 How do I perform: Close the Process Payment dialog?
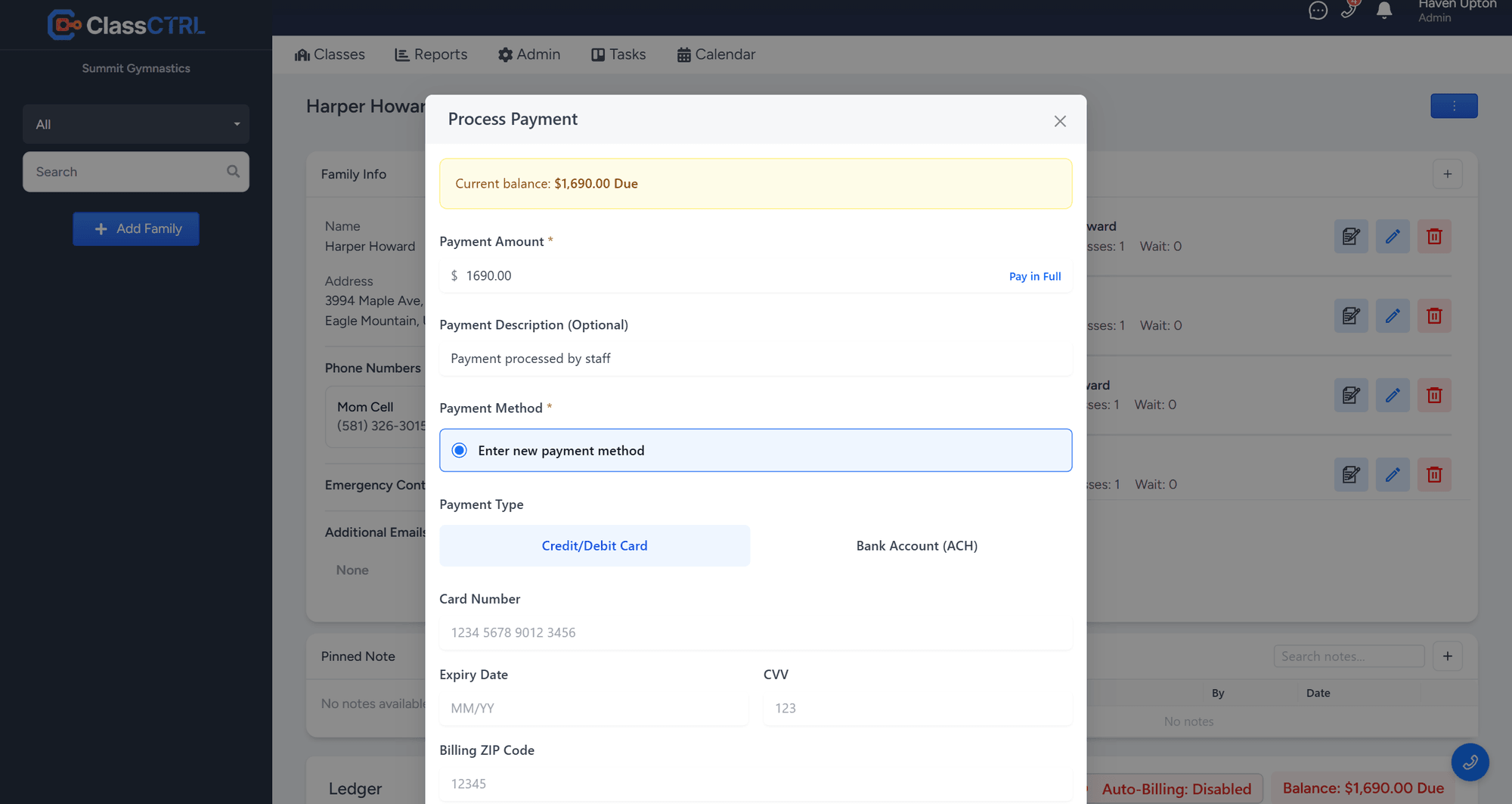click(1060, 121)
